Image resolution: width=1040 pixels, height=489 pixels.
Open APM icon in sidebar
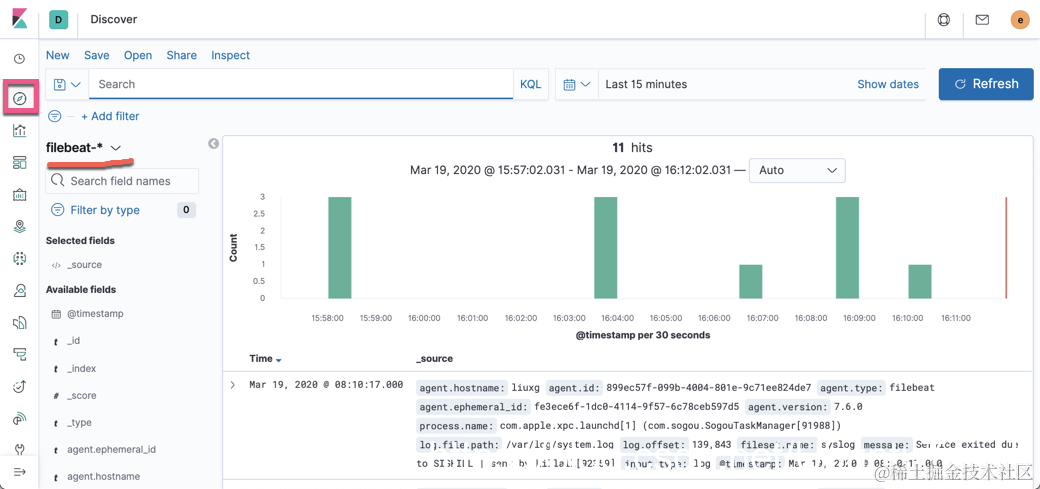[x=20, y=355]
